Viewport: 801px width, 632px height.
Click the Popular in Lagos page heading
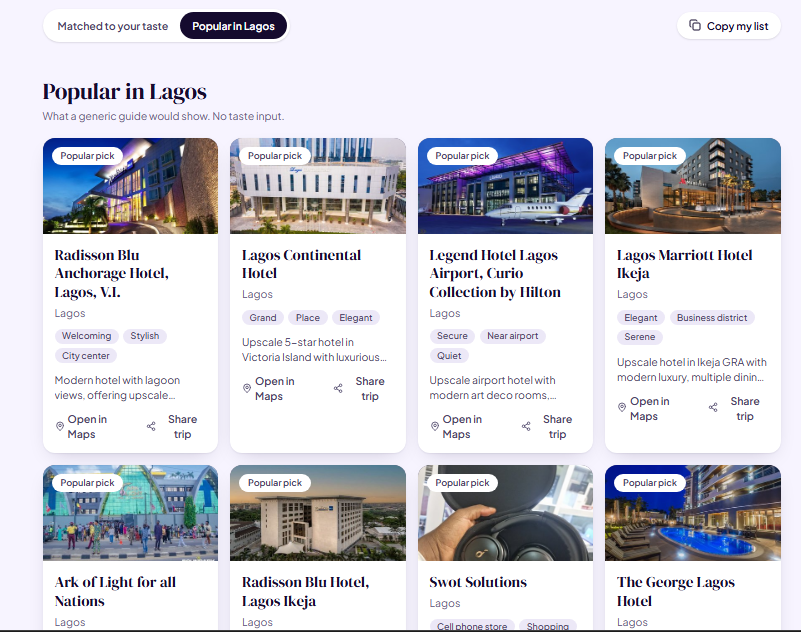pos(125,92)
